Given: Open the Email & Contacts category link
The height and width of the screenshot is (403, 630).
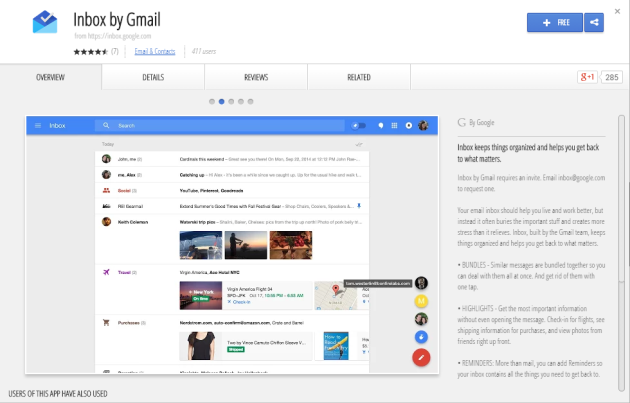Looking at the screenshot, I should pyautogui.click(x=155, y=51).
